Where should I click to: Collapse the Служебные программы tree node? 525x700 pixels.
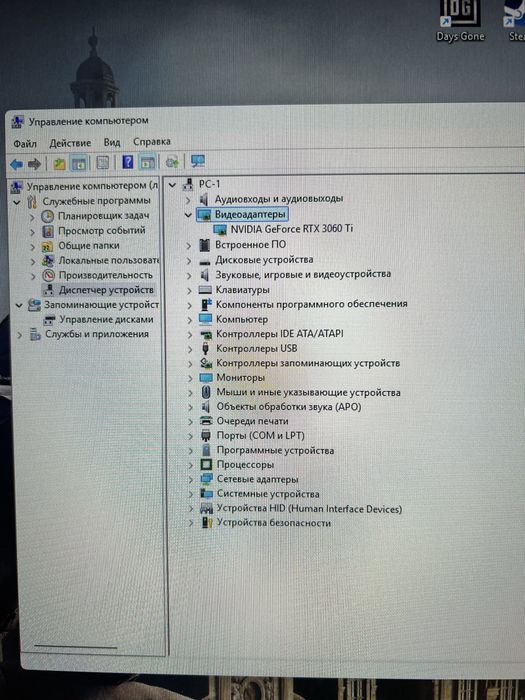click(x=17, y=202)
